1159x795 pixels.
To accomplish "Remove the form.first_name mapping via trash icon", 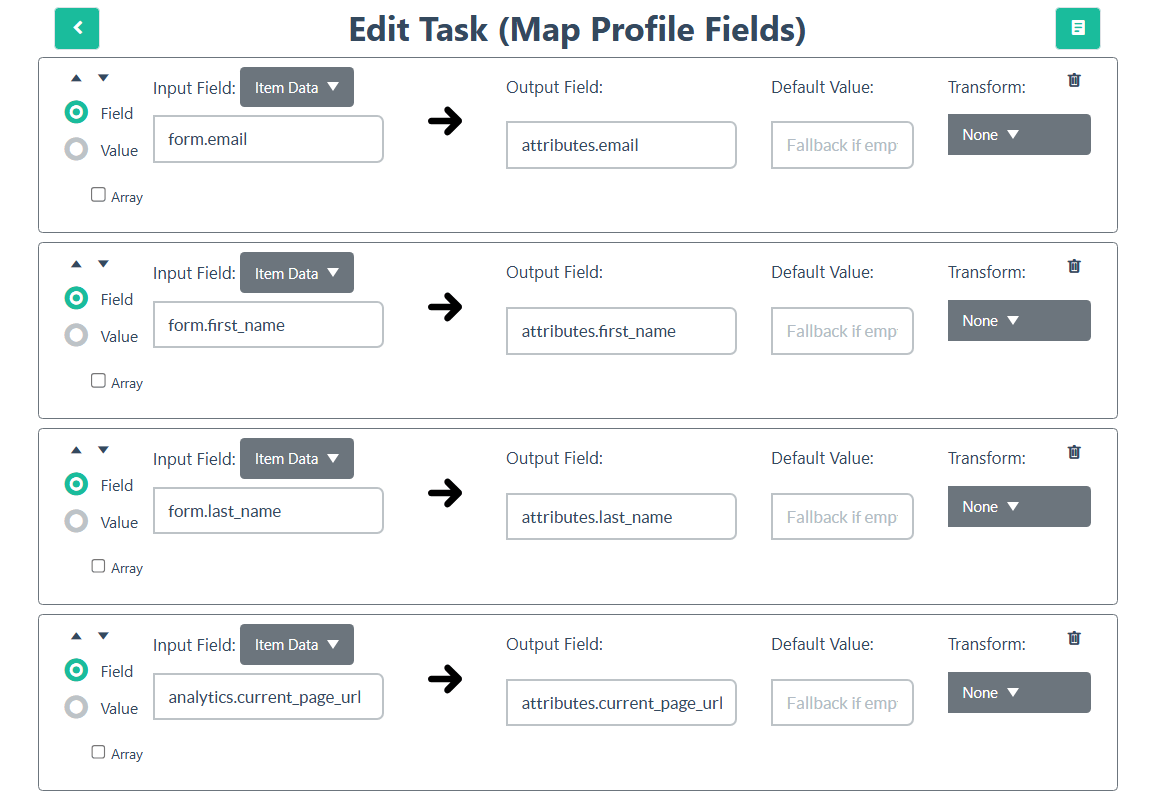I will point(1074,266).
